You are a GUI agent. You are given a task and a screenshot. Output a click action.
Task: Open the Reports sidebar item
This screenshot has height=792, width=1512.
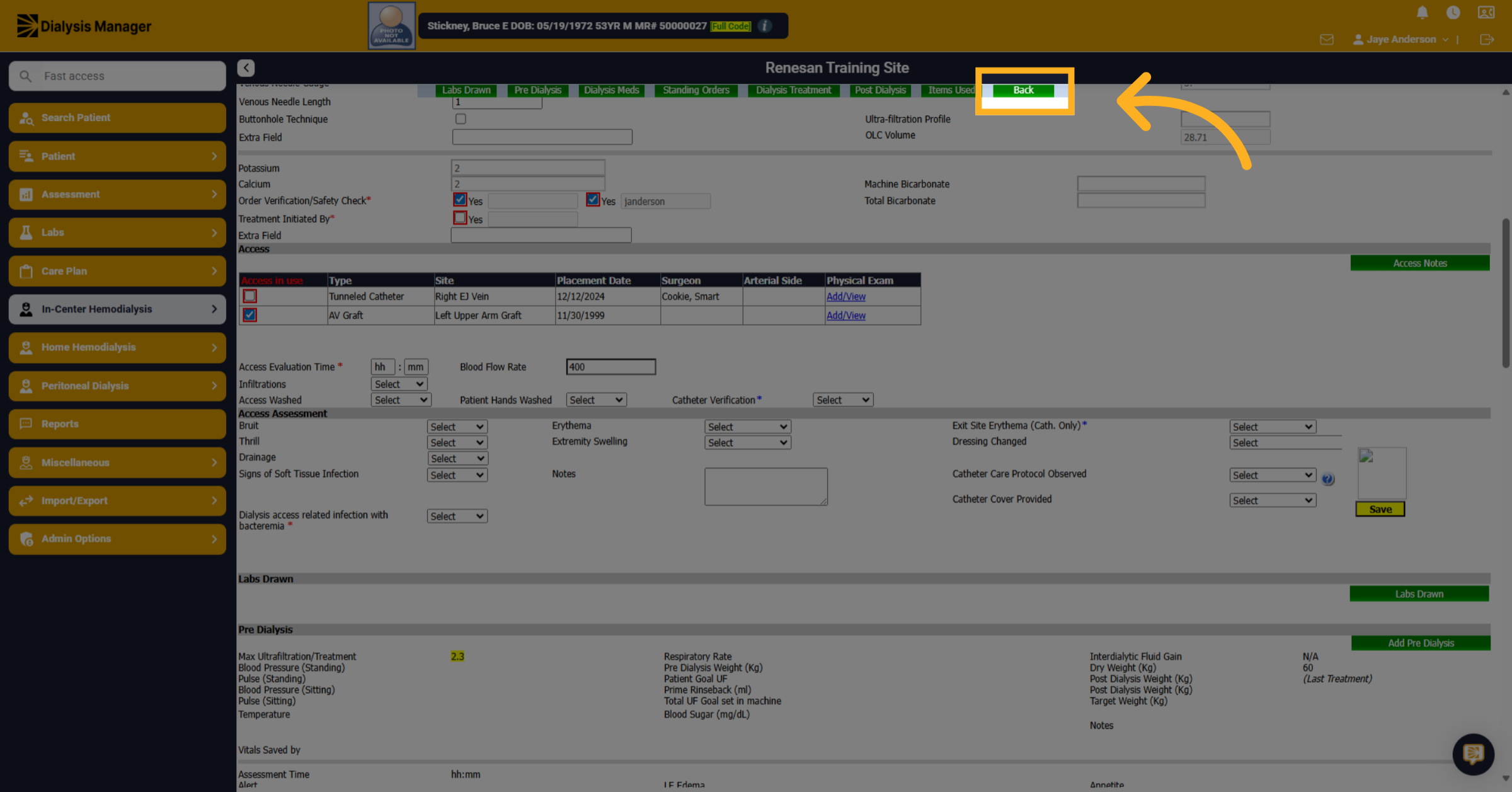click(x=117, y=424)
